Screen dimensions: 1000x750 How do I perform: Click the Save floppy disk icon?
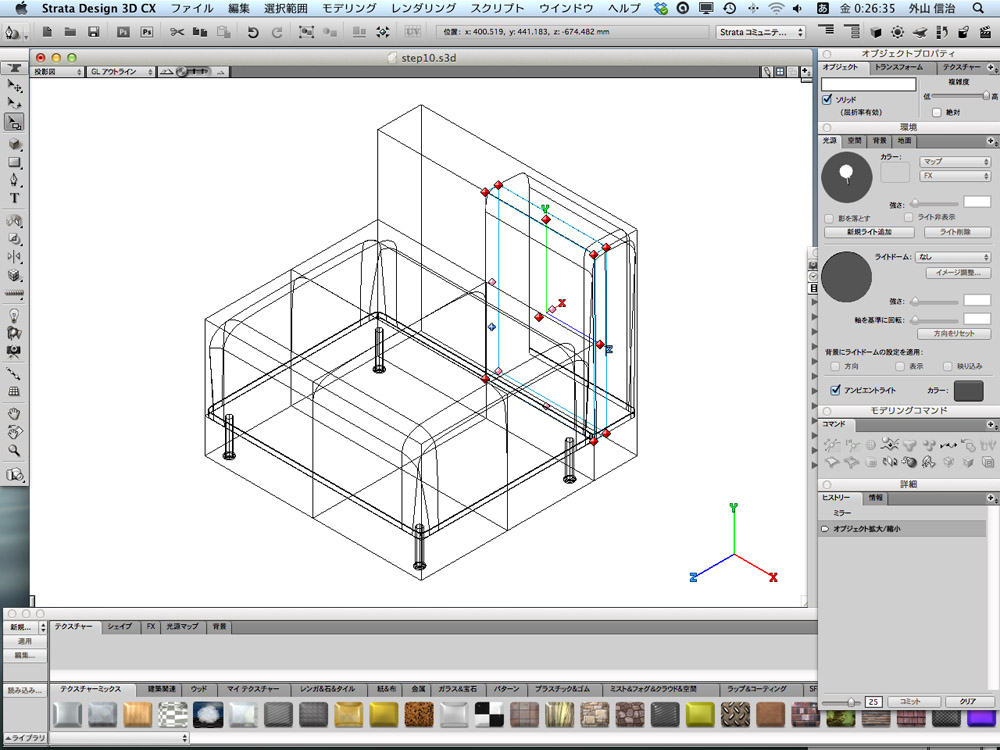pos(94,31)
